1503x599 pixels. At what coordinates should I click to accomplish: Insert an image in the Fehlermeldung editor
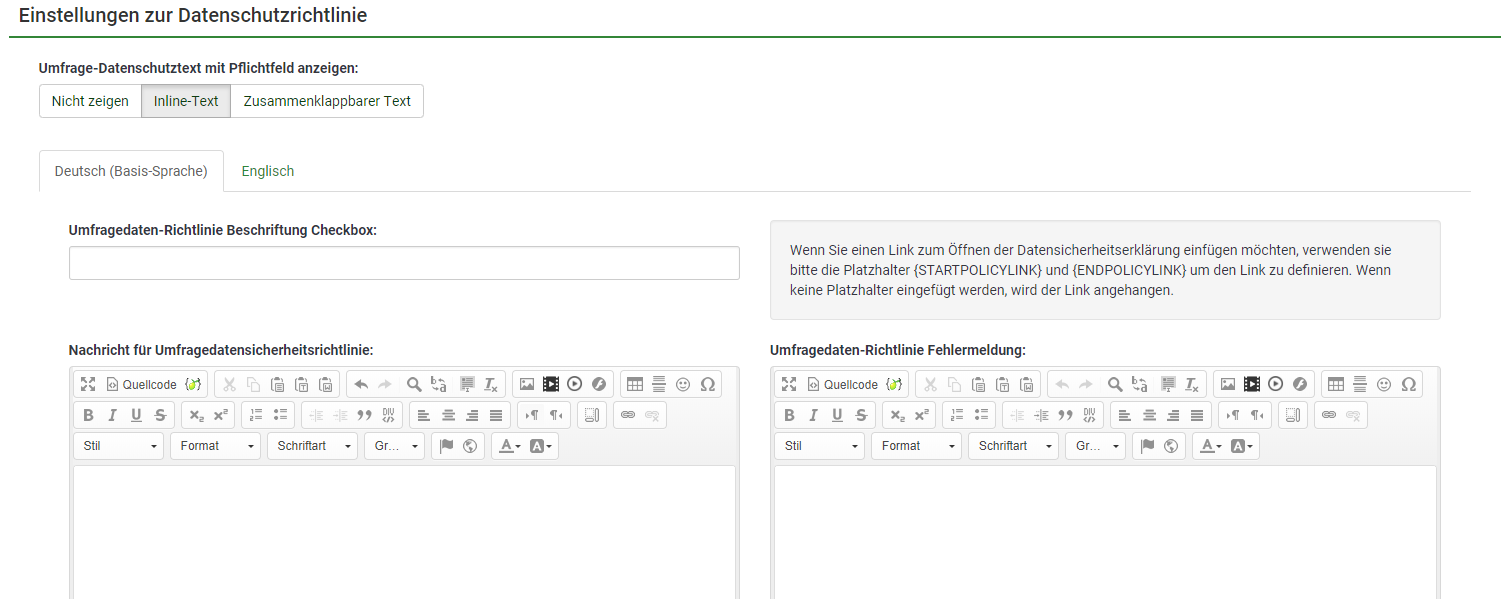coord(1227,384)
